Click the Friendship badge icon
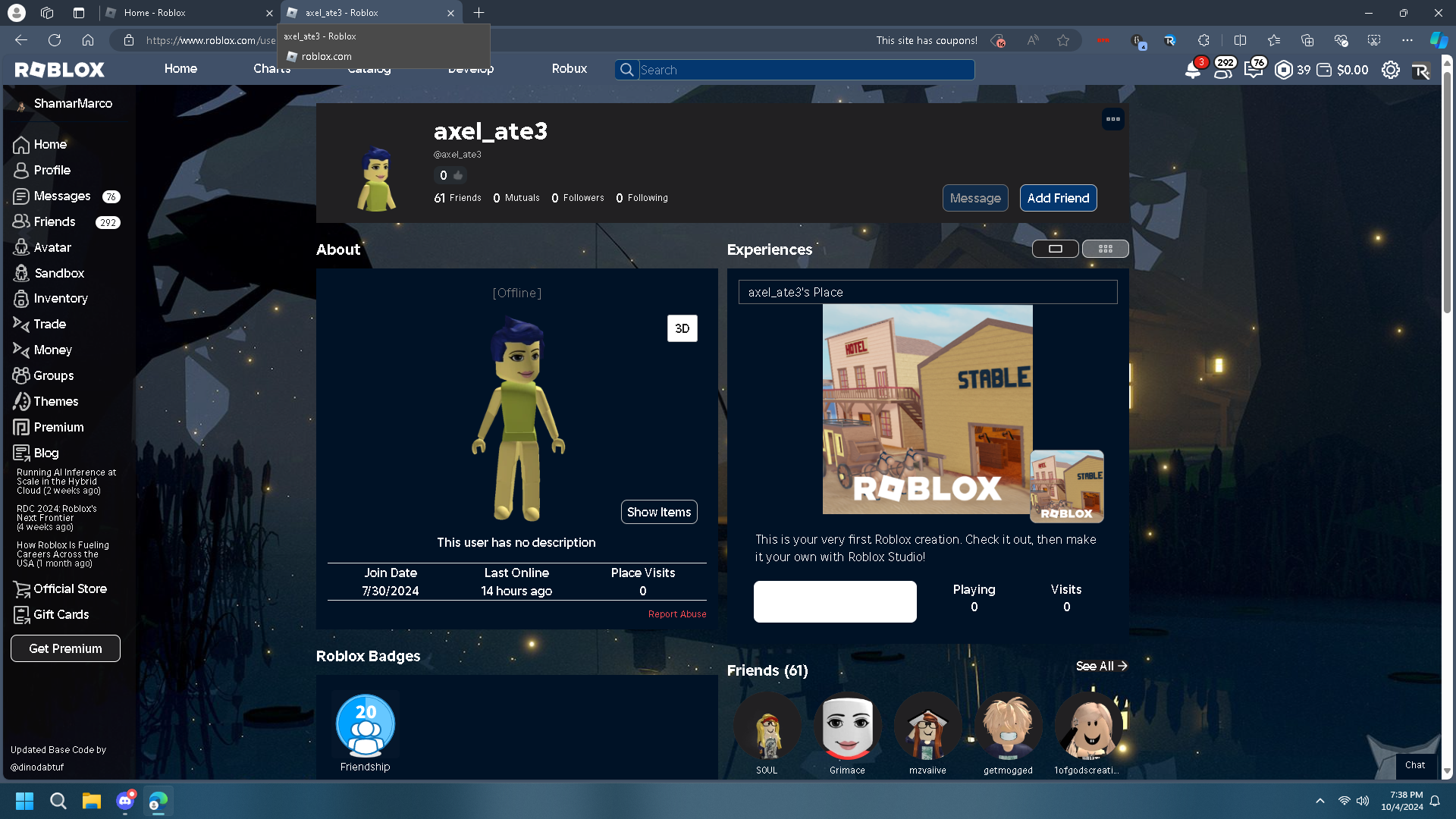1456x819 pixels. point(366,726)
